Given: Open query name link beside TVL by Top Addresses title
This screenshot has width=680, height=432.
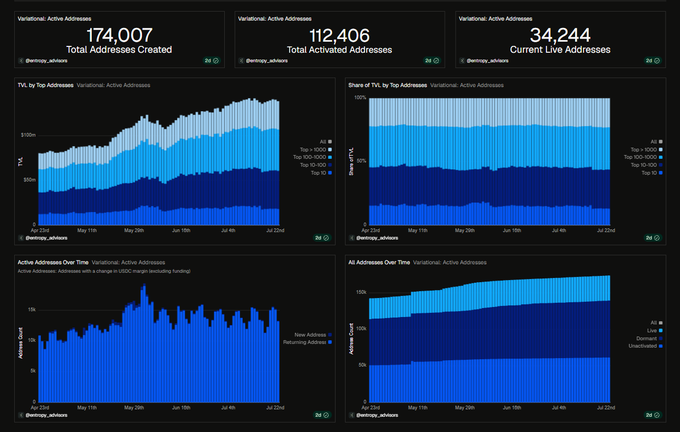Looking at the screenshot, I should coord(114,85).
